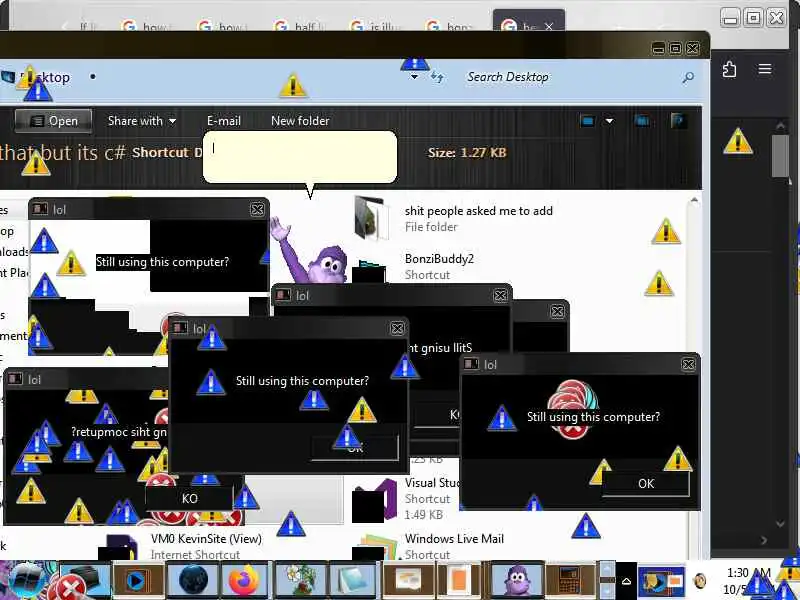The image size is (800, 600).
Task: Open the Calculator taskbar icon
Action: 571,580
